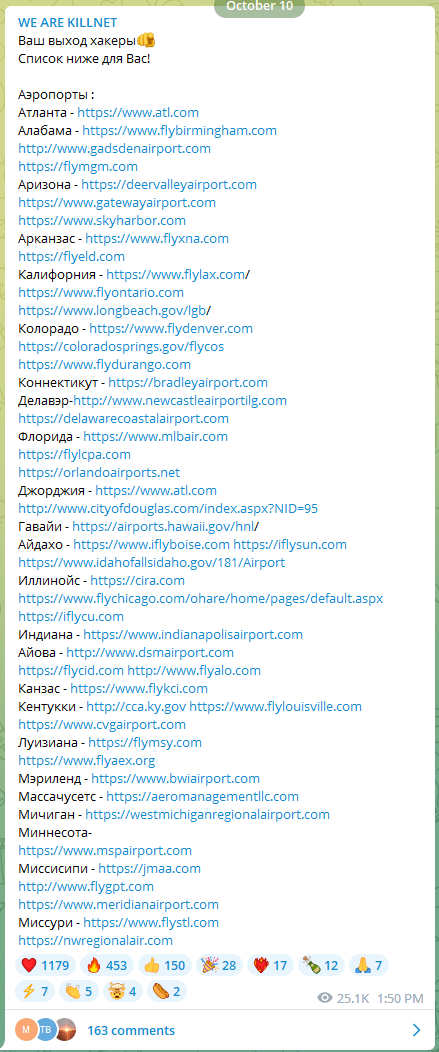Click the champagne bottle reaction with 12
This screenshot has height=1052, width=439.
tap(320, 965)
